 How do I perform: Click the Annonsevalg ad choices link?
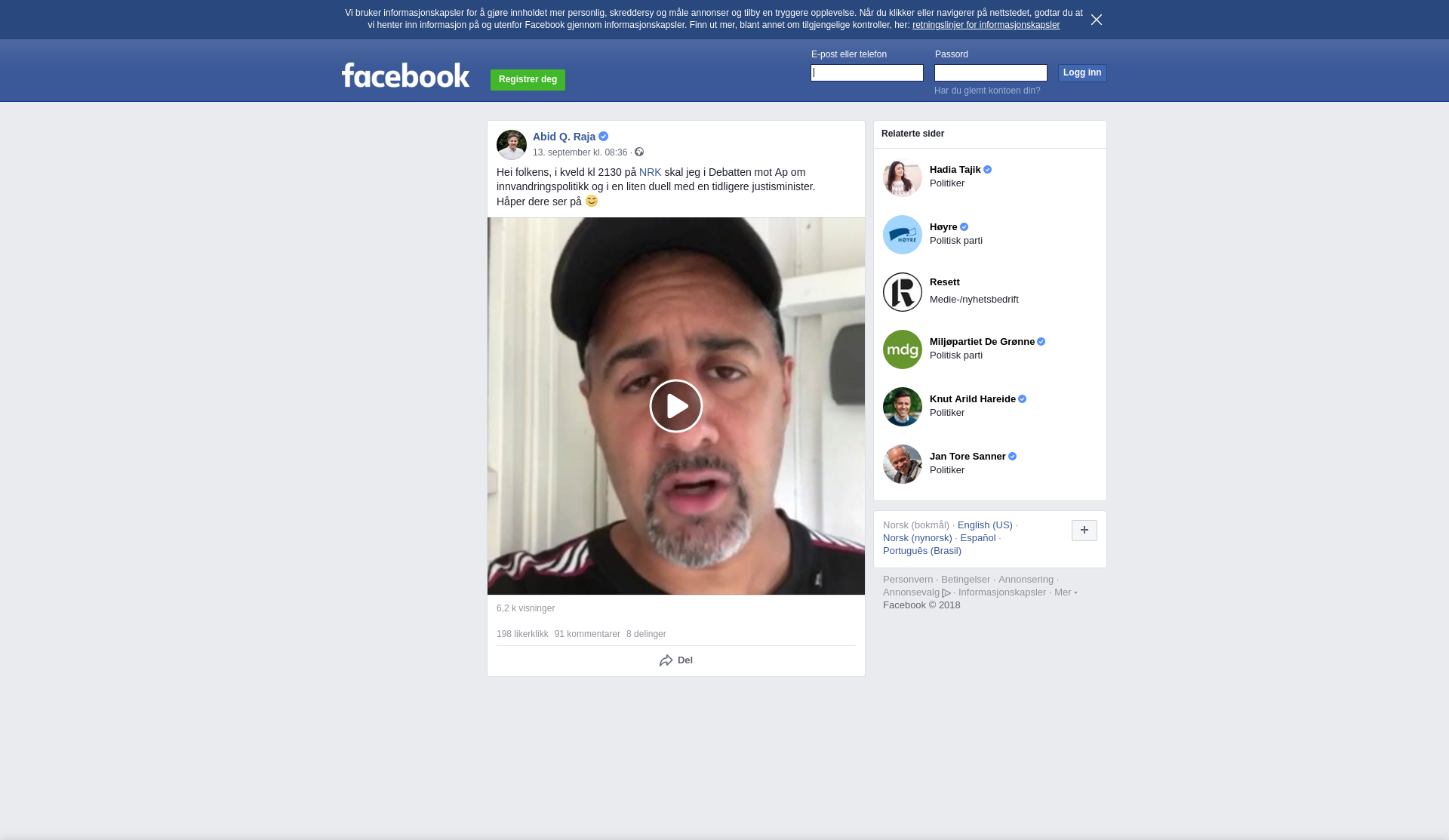916,592
